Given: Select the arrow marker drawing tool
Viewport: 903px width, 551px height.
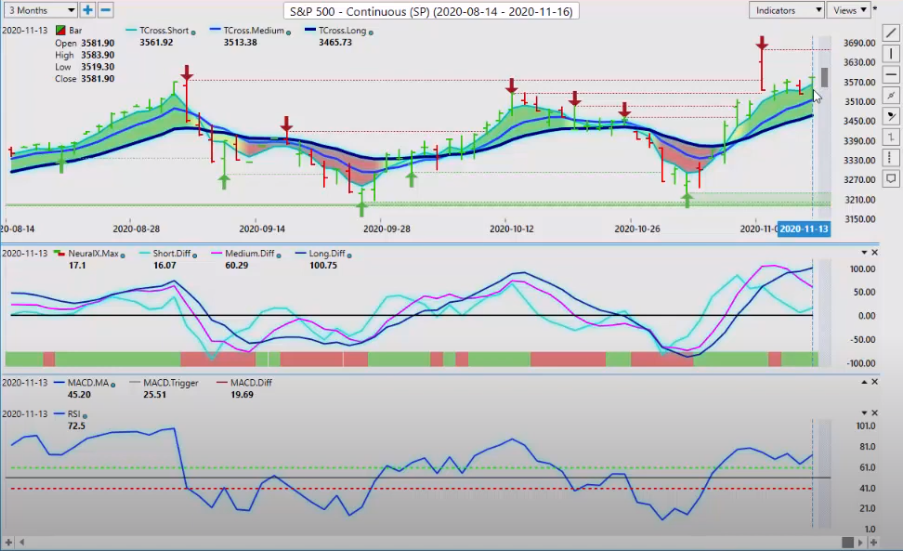Looking at the screenshot, I should pos(891,116).
